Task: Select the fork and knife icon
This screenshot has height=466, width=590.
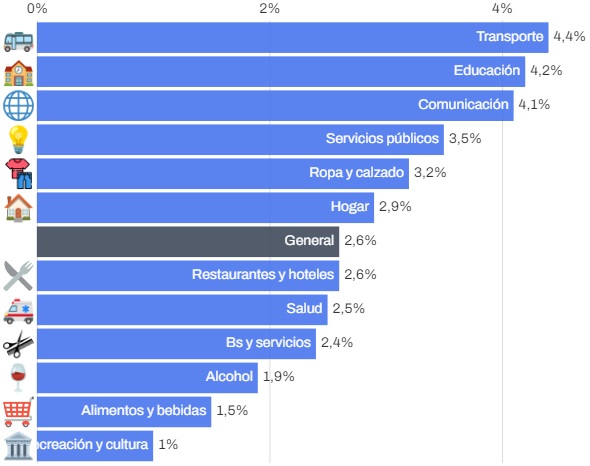Action: point(18,276)
